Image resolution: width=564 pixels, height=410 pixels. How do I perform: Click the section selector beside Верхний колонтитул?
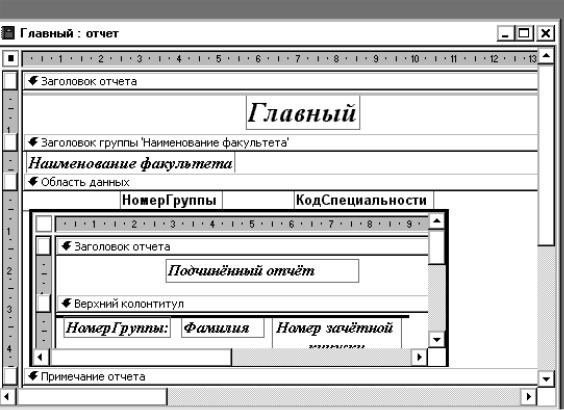pyautogui.click(x=44, y=303)
